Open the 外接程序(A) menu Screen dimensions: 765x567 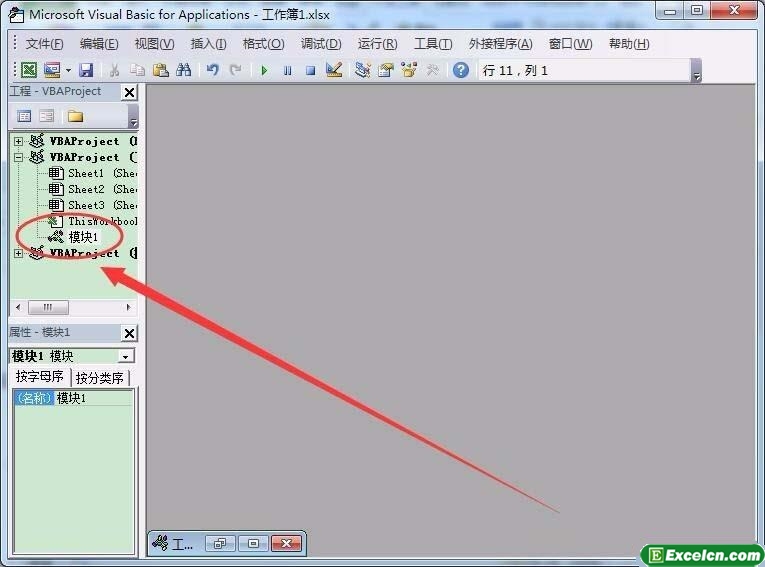pyautogui.click(x=501, y=44)
